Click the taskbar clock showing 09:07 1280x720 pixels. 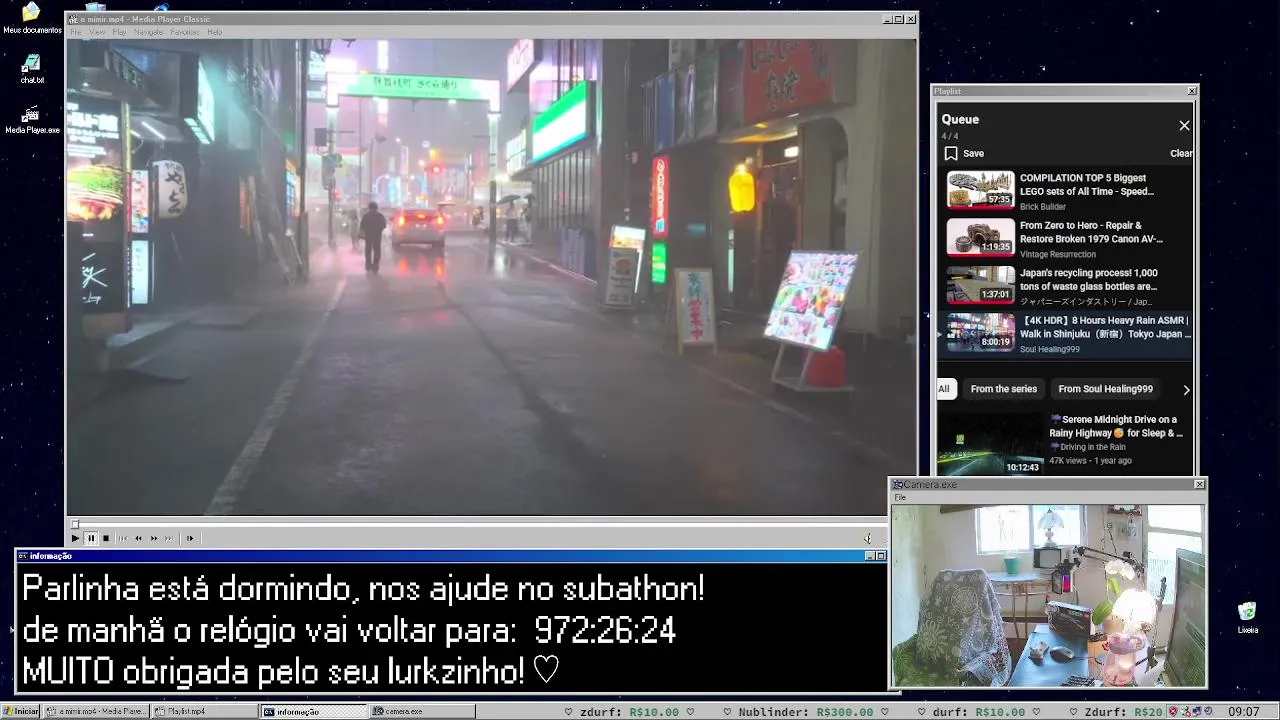click(1244, 711)
